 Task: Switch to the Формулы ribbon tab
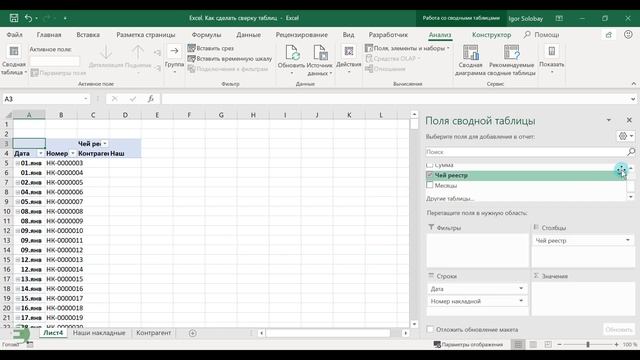206,35
